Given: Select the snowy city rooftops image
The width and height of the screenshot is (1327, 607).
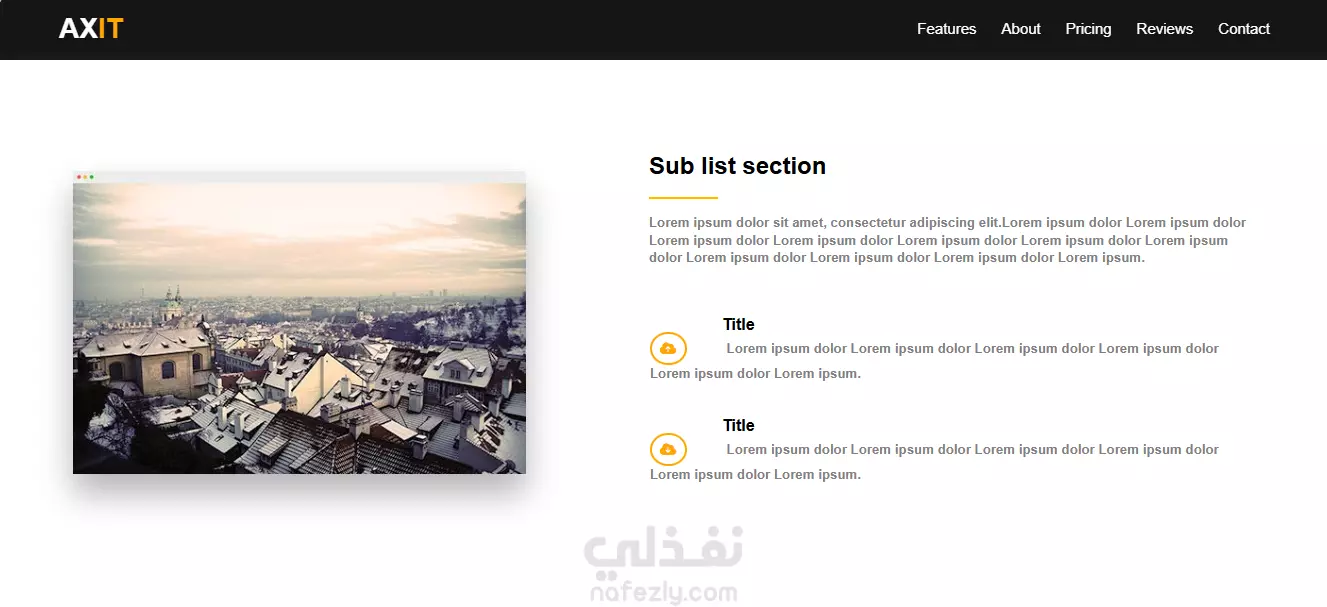Looking at the screenshot, I should click(x=299, y=328).
